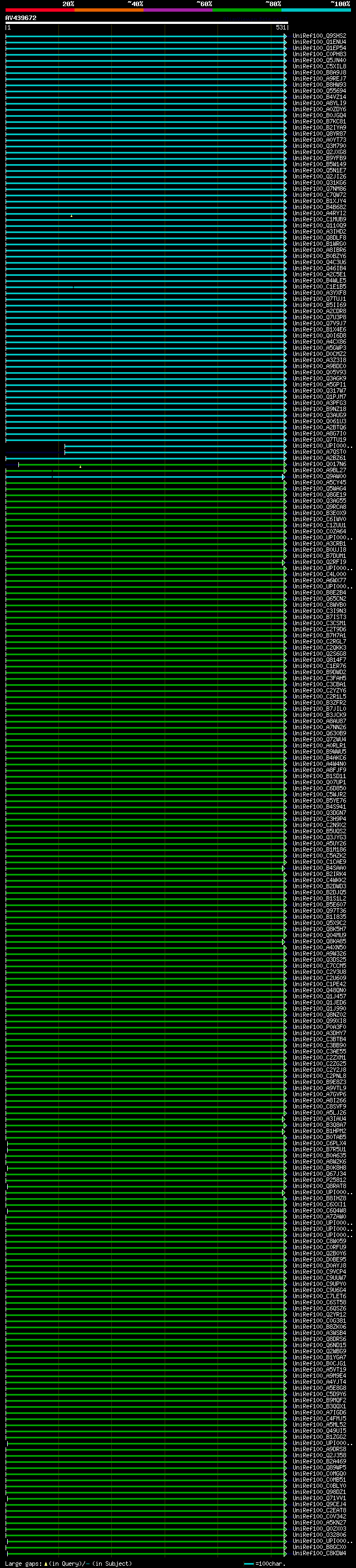
Task: Click the yellow gap marker in the Q017N6 row
Action: (x=80, y=466)
